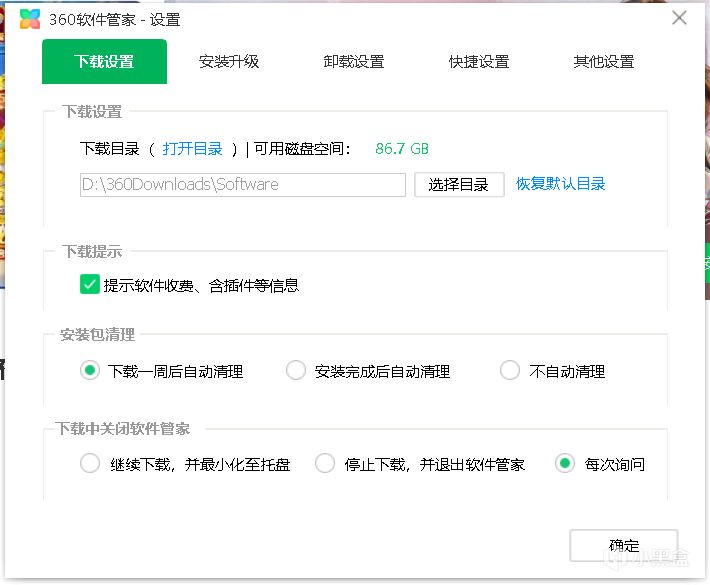Close the settings dialog with the X
Image resolution: width=710 pixels, height=585 pixels.
pos(679,18)
